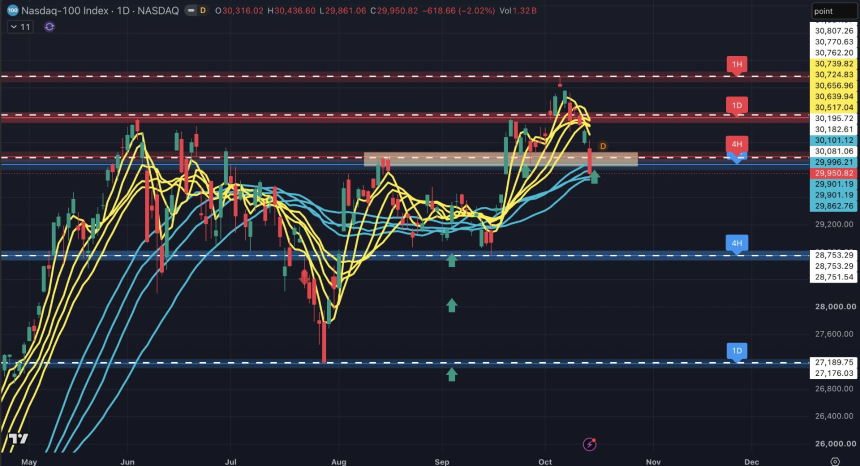Click the Aug label on time axis
This screenshot has width=860, height=466.
tap(339, 462)
